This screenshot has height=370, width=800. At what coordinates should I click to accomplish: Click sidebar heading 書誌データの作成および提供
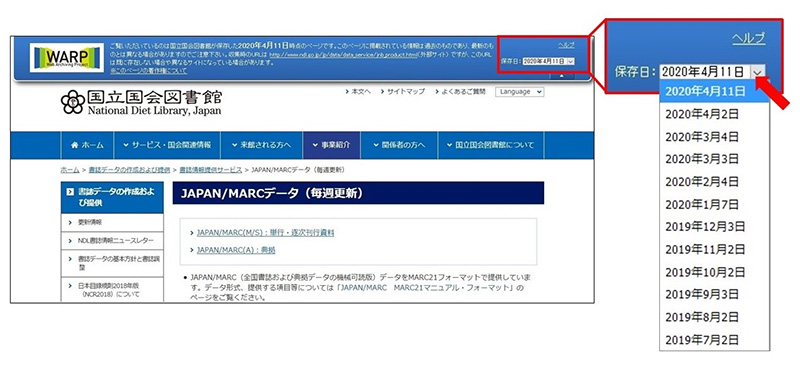(x=112, y=198)
